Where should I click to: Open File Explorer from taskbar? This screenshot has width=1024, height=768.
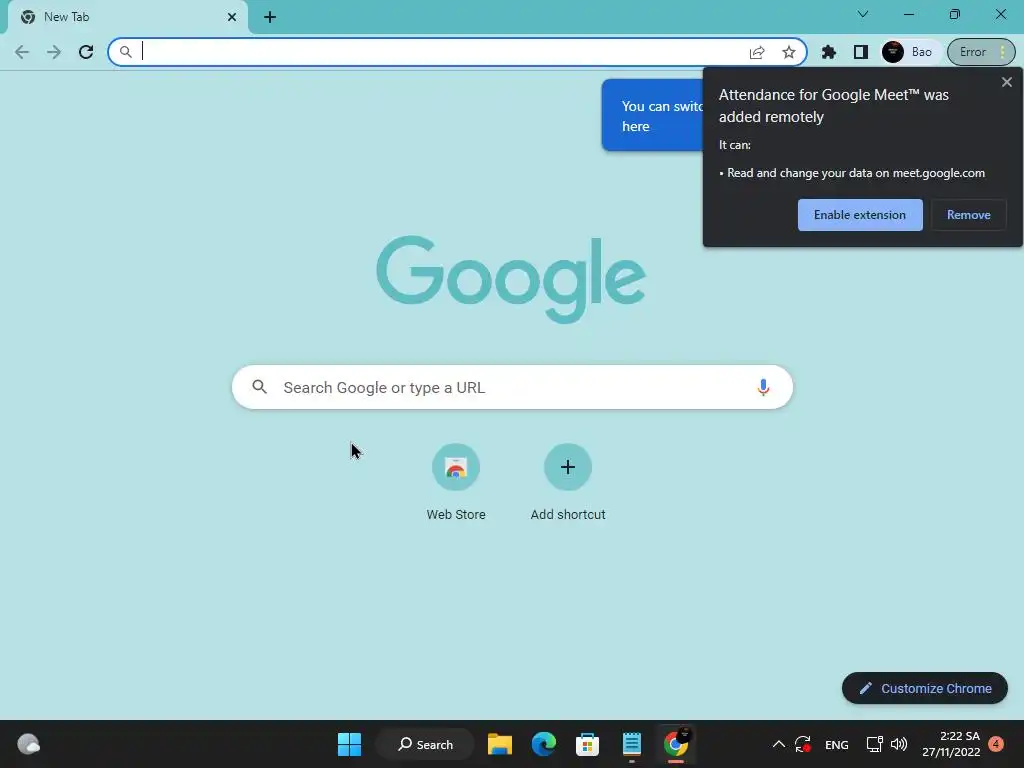(500, 744)
